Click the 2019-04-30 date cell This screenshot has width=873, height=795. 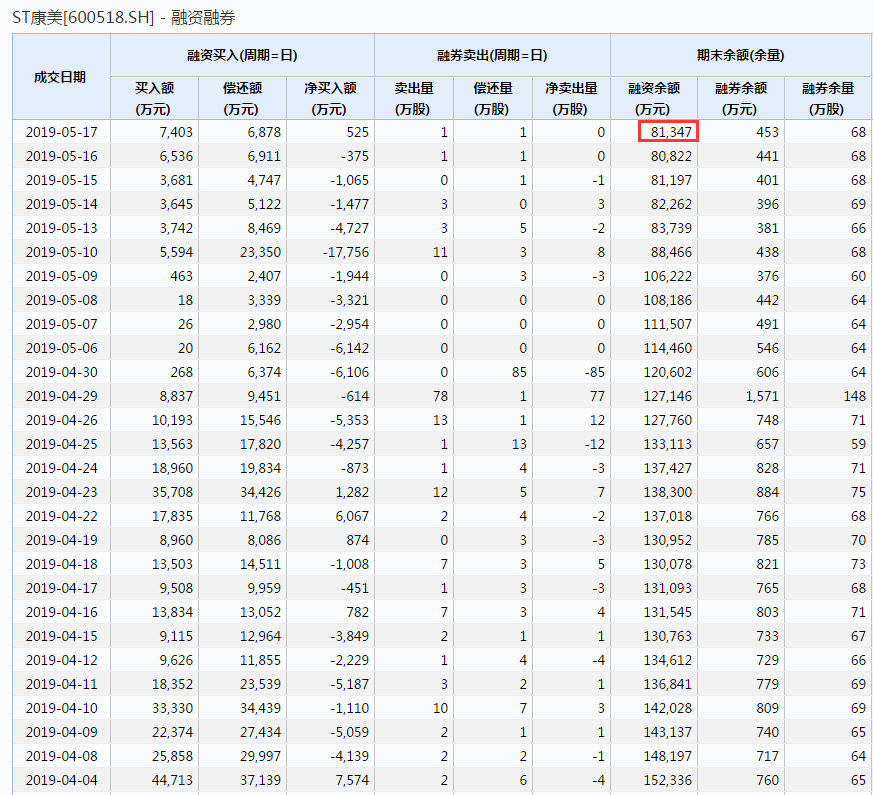(x=61, y=372)
